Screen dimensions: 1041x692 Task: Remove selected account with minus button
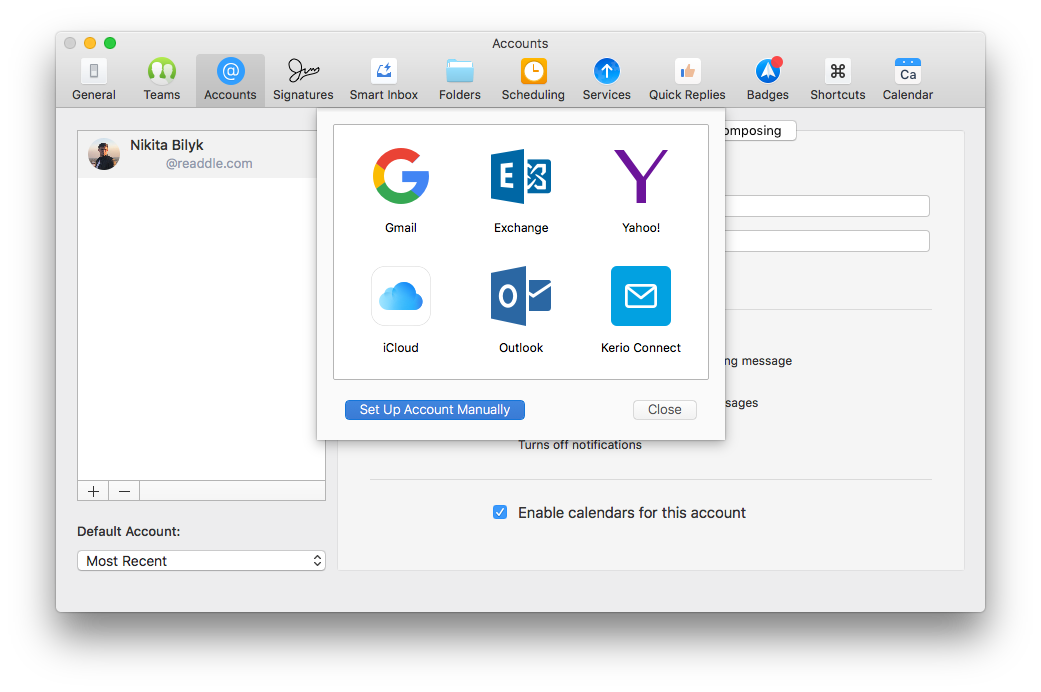[123, 490]
